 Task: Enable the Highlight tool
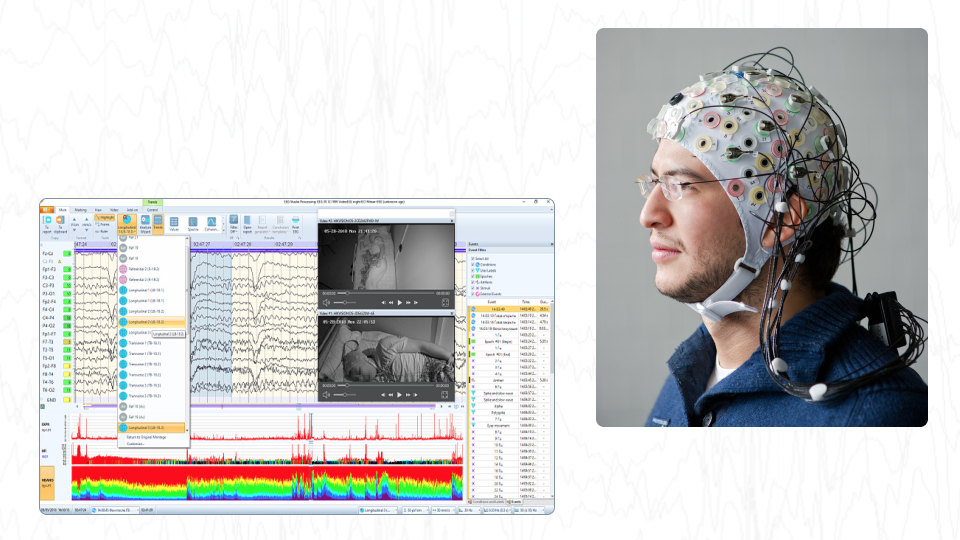[105, 217]
